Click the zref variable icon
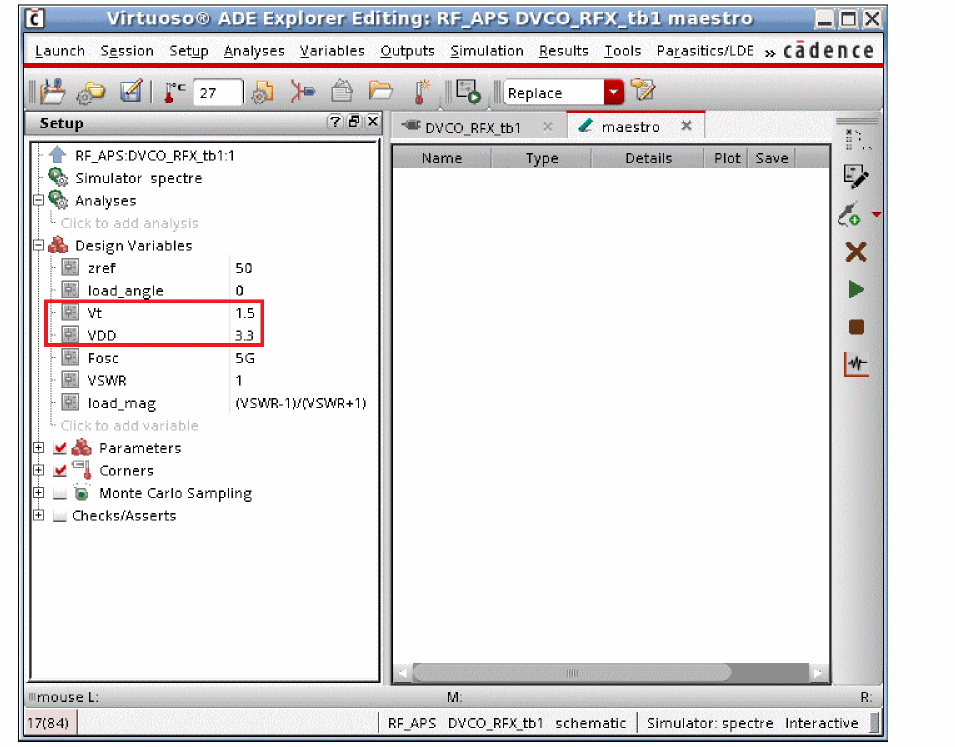Viewport: 955px width, 747px height. (x=70, y=267)
